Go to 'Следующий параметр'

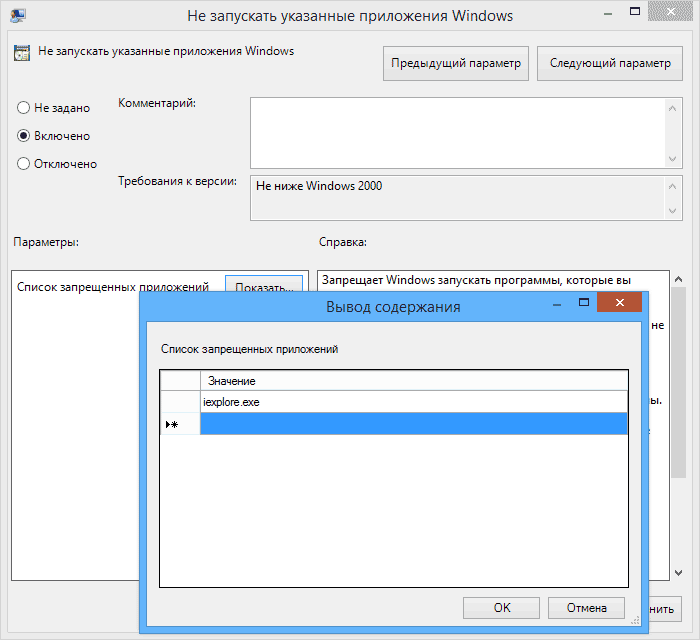(610, 63)
